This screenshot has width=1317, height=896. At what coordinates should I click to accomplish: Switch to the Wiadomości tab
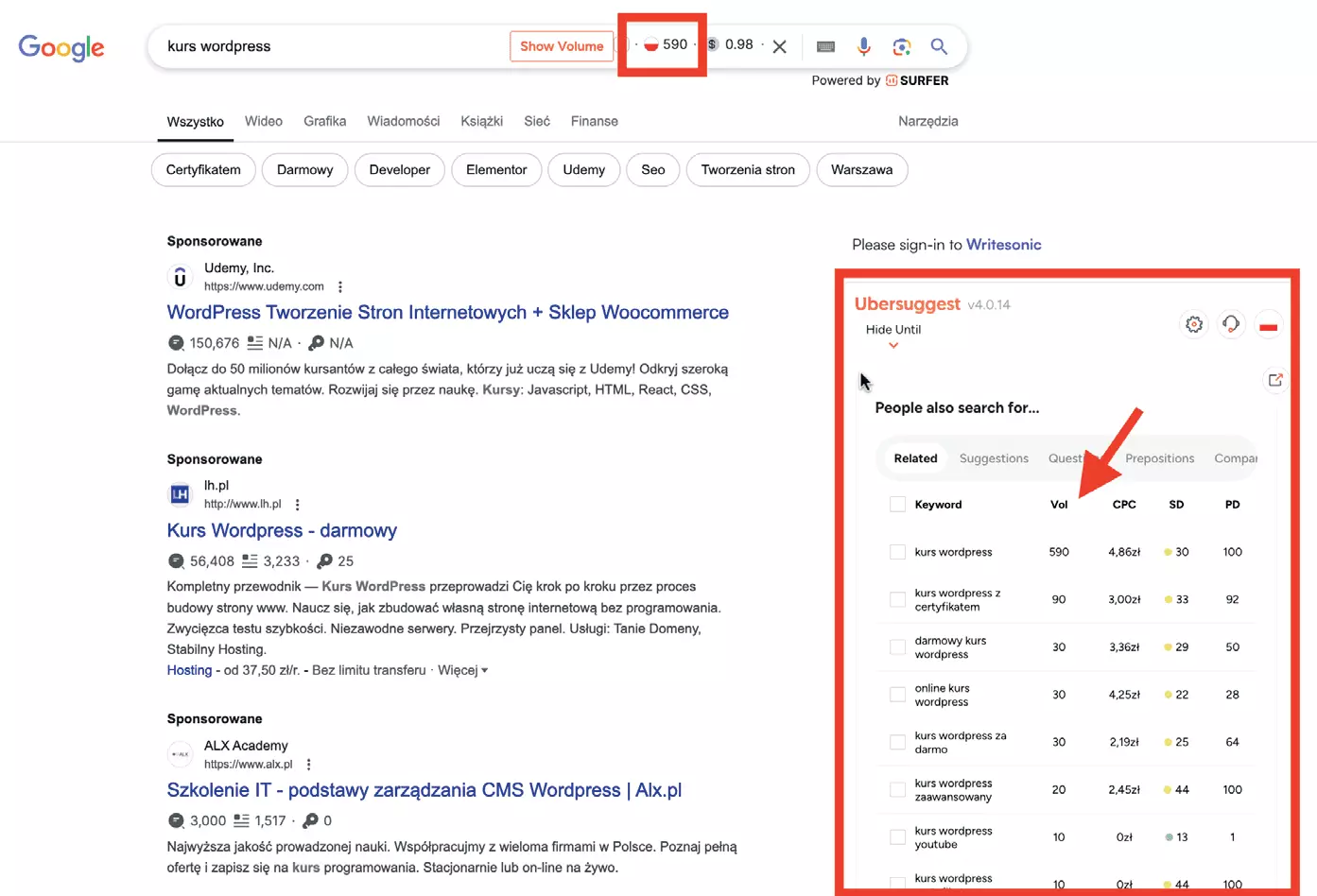[404, 121]
